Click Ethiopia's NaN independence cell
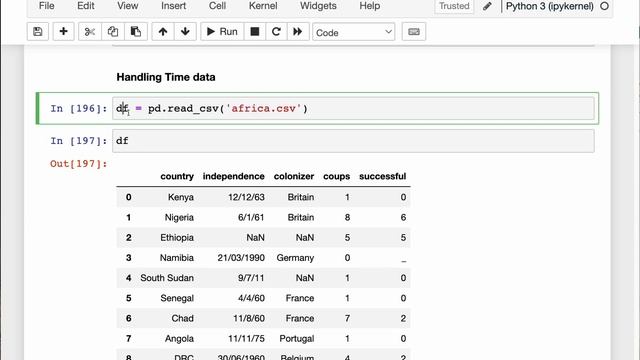The height and width of the screenshot is (360, 640). [256, 238]
